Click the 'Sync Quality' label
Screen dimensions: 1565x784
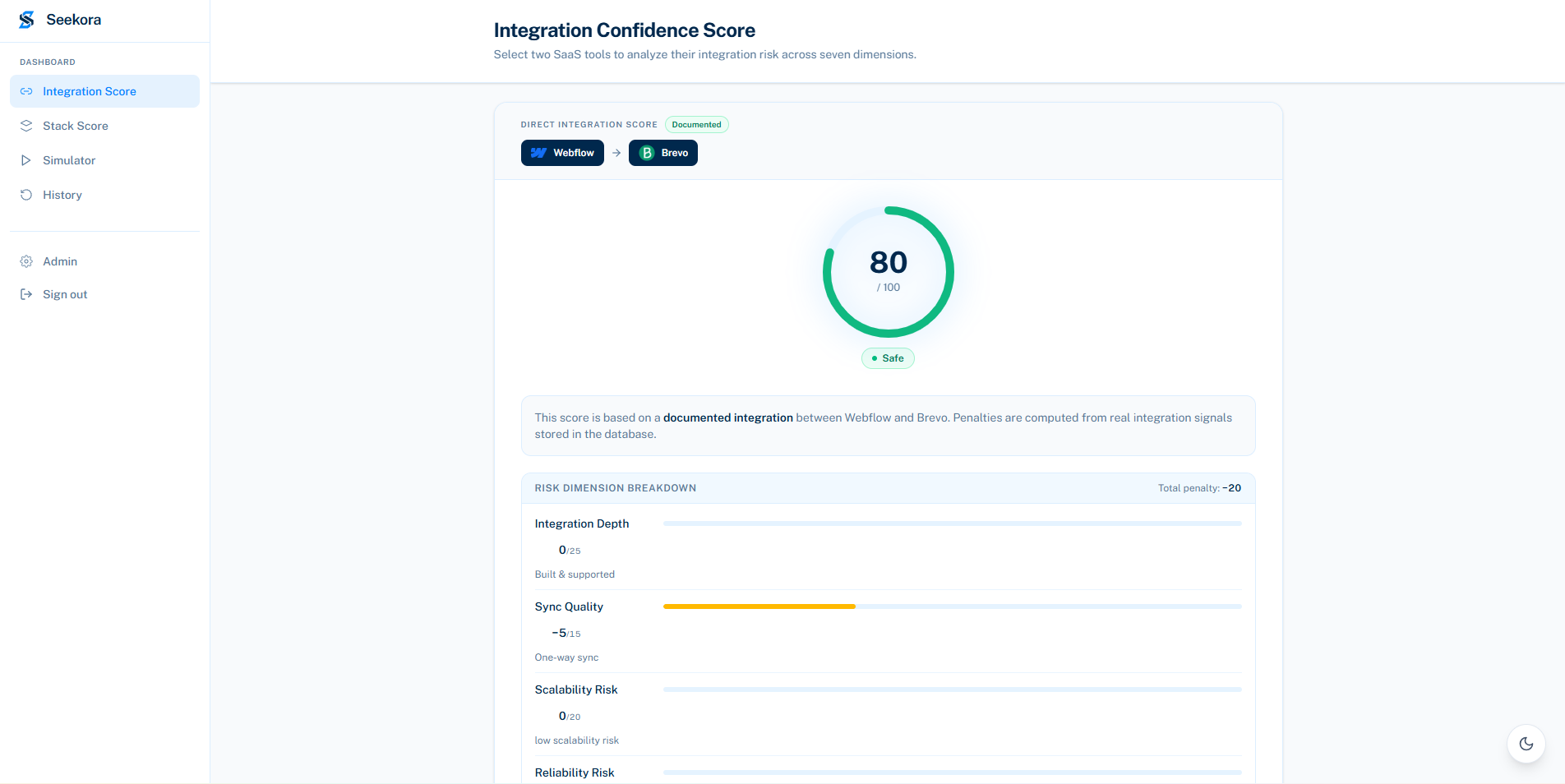[569, 606]
